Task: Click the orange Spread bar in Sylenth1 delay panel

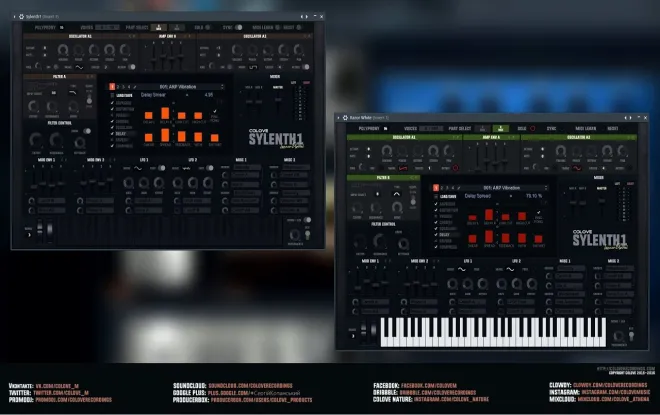Action: coord(165,136)
